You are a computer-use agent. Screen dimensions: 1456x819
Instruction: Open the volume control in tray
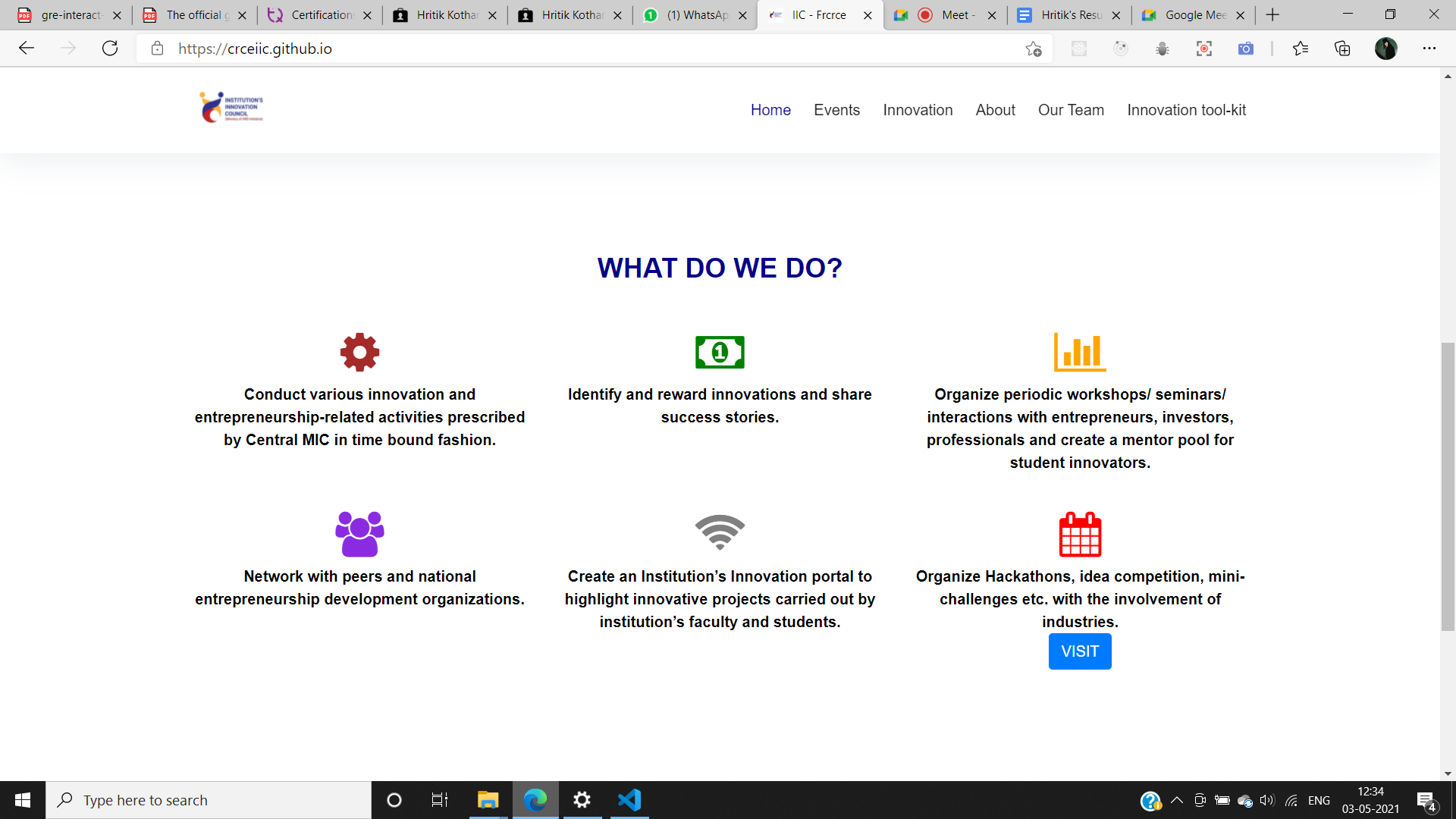tap(1267, 800)
